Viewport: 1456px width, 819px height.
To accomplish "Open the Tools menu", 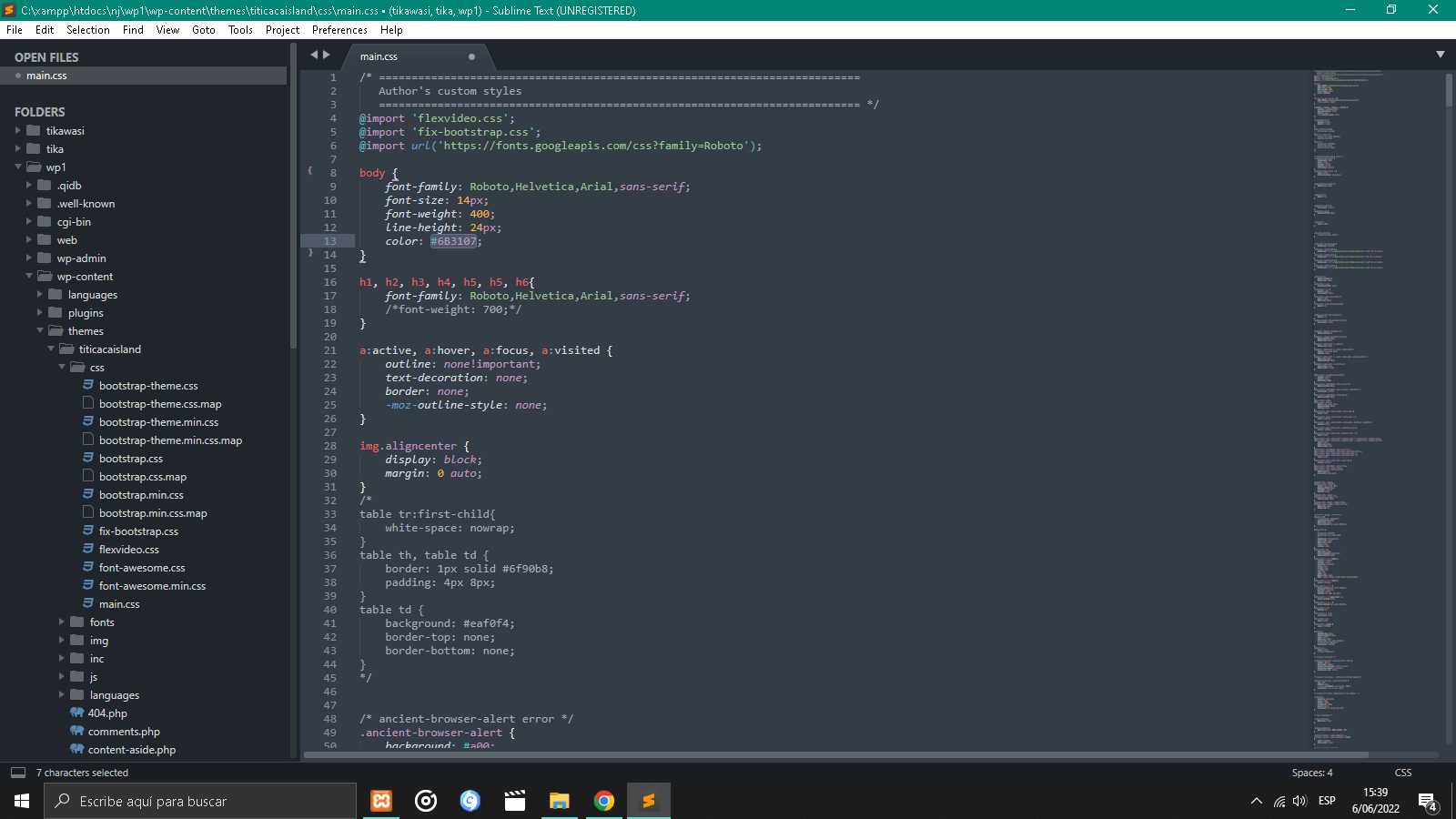I will [x=240, y=30].
